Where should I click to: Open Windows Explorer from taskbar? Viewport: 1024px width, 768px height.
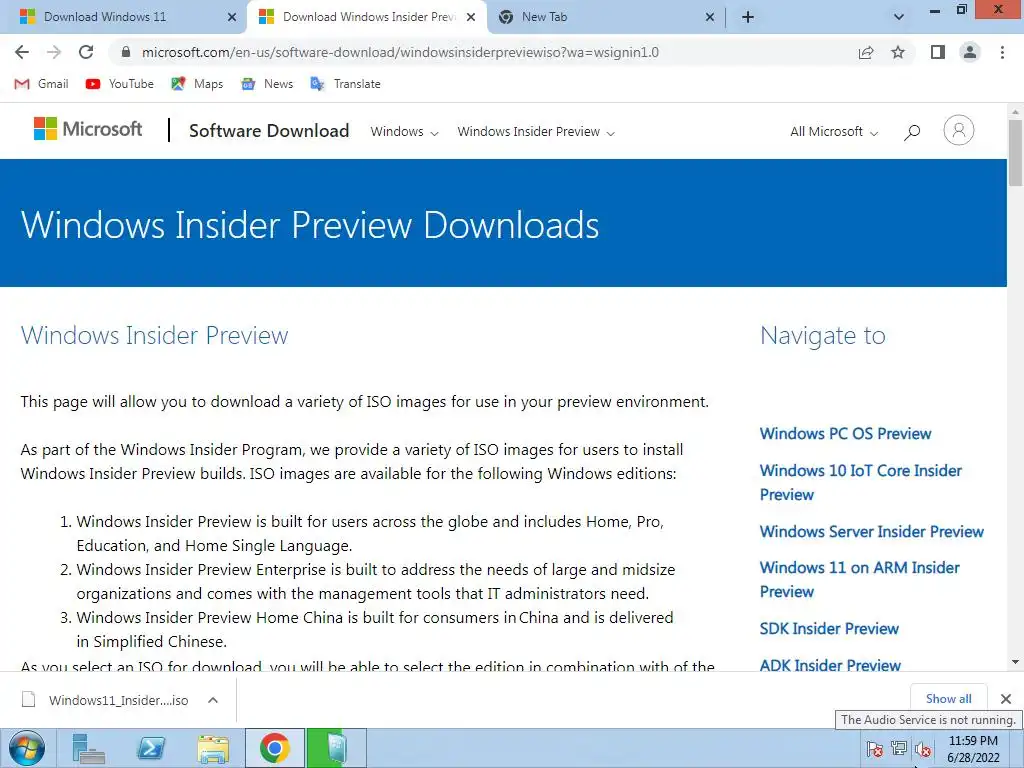click(214, 748)
